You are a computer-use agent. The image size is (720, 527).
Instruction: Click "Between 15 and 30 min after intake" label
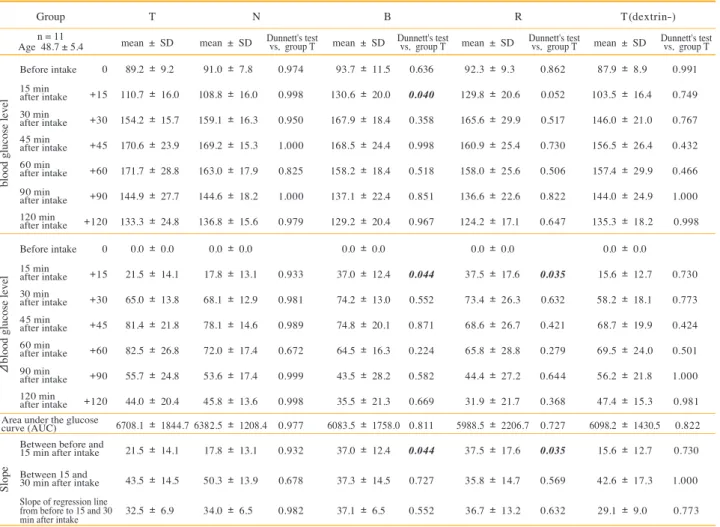click(59, 479)
